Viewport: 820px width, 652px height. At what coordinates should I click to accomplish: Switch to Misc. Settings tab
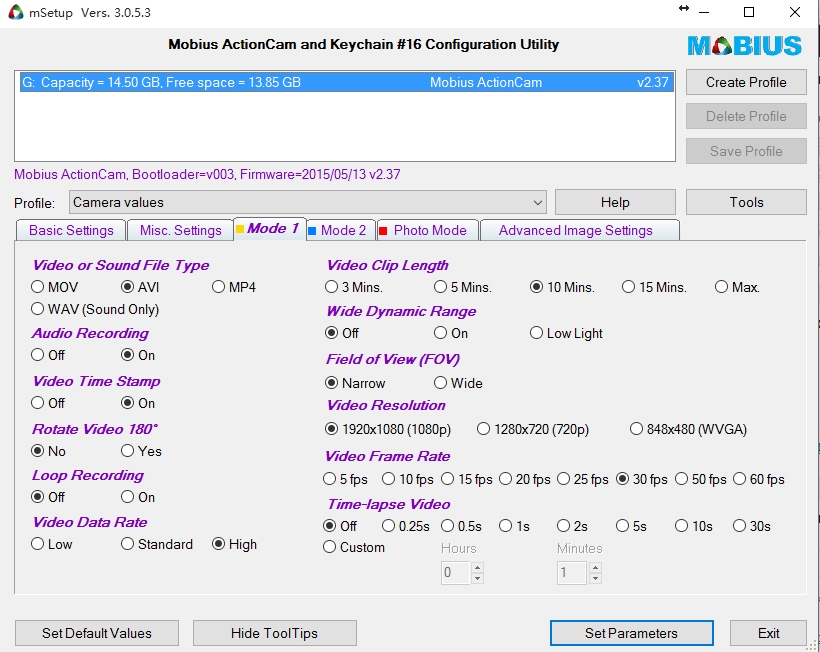click(x=180, y=231)
